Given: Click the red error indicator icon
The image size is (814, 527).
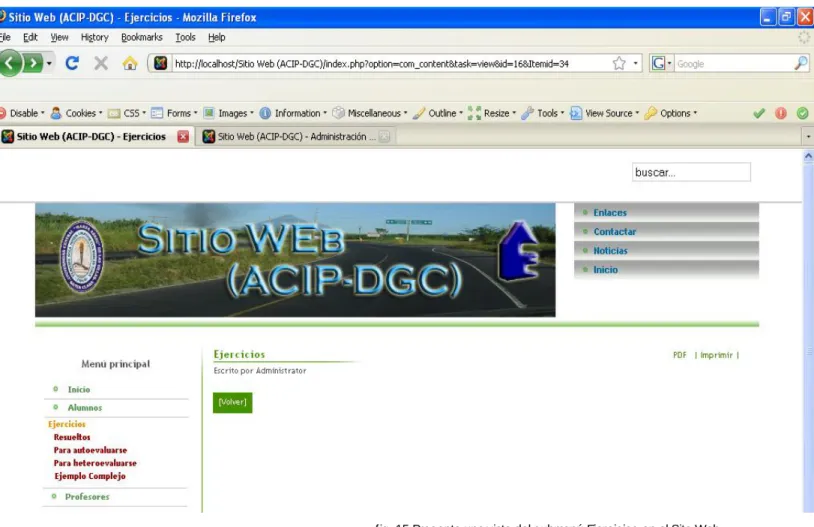Looking at the screenshot, I should click(781, 113).
